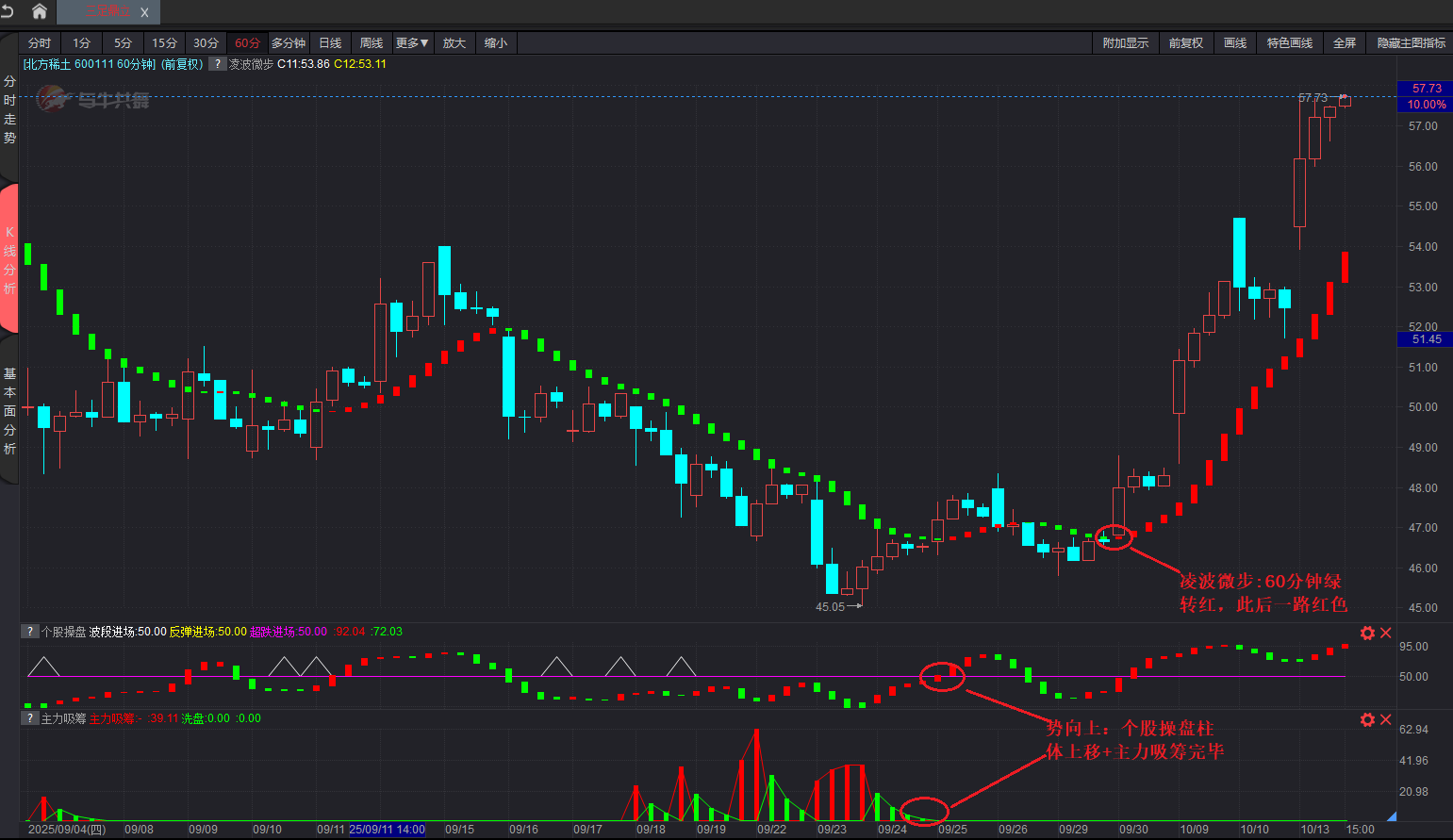The width and height of the screenshot is (1453, 840).
Task: Remove the 个股操盘 indicator panel with X
Action: point(1386,633)
